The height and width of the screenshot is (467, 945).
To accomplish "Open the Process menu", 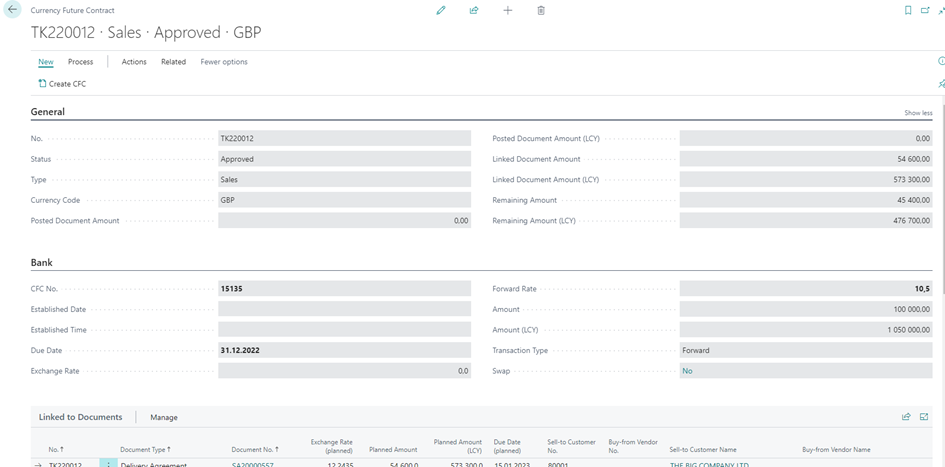I will [81, 62].
